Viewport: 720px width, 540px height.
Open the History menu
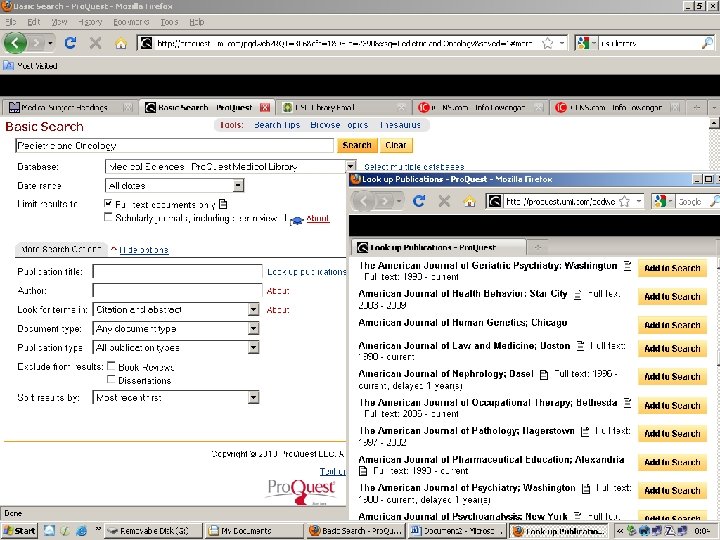(90, 22)
